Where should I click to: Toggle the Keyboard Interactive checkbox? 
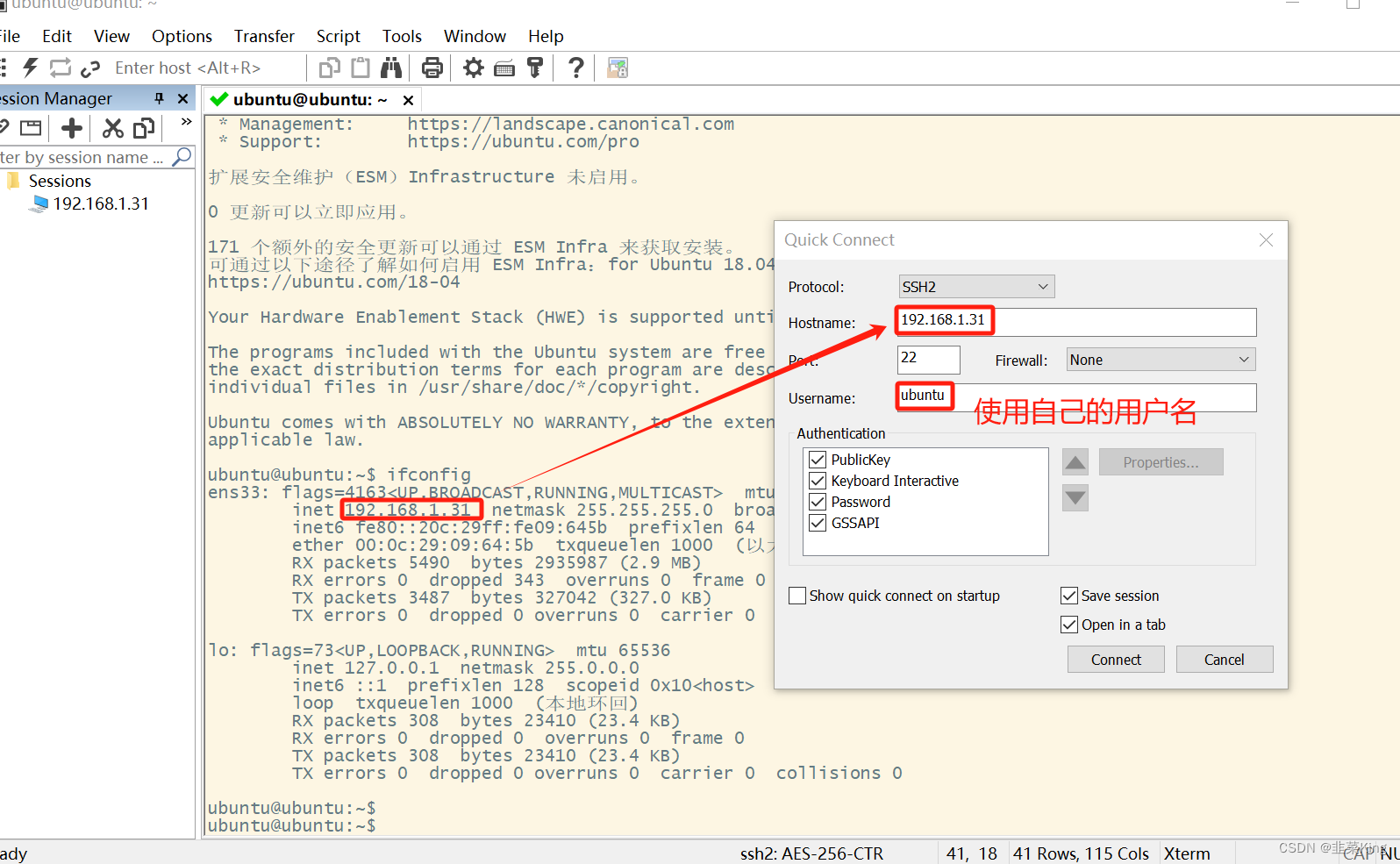tap(818, 481)
